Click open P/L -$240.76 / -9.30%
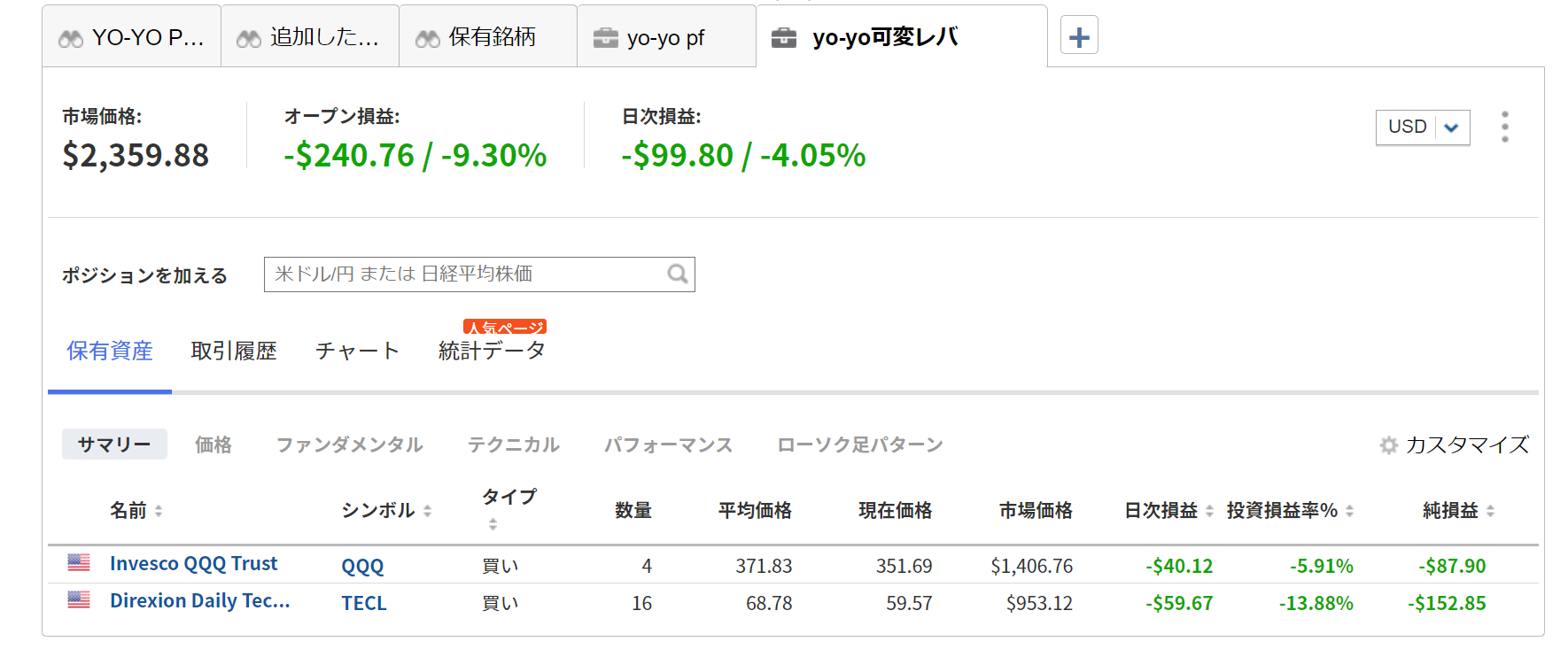Image resolution: width=1568 pixels, height=657 pixels. point(415,156)
